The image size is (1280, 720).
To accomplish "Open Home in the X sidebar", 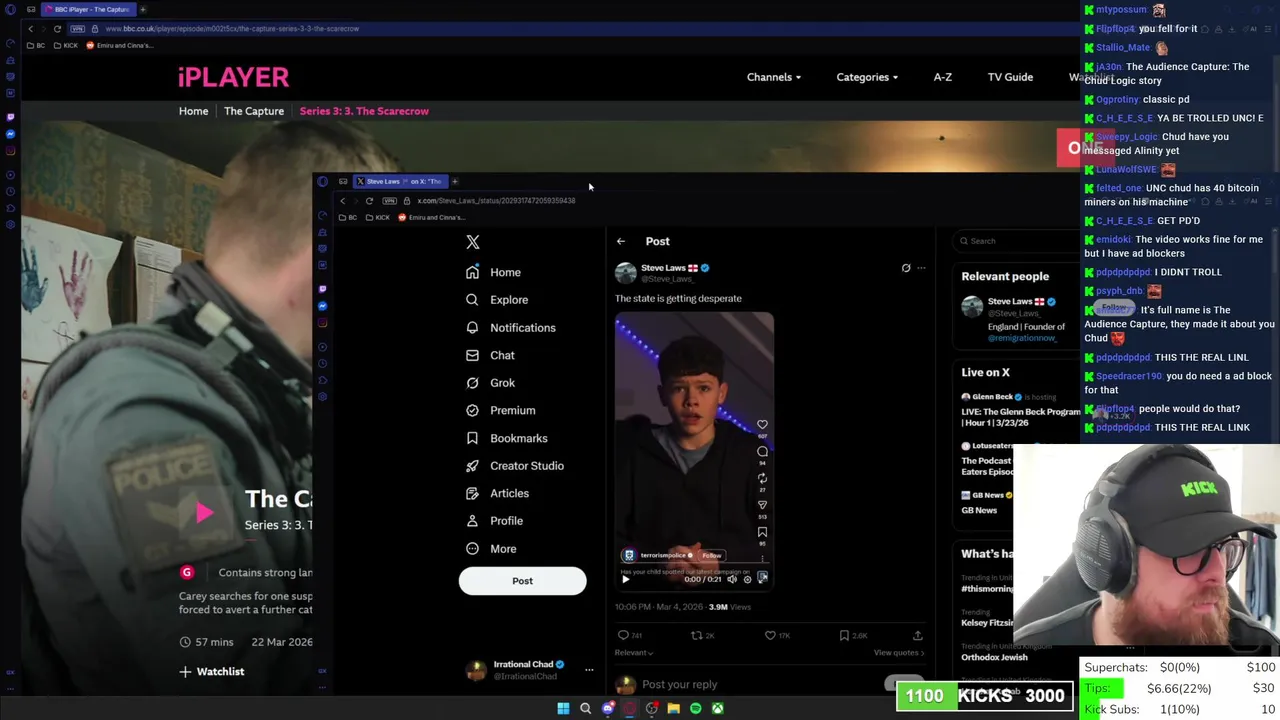I will [493, 272].
